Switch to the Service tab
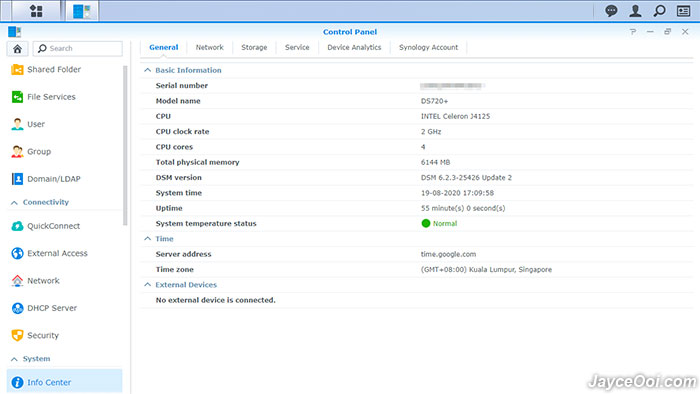700x394 pixels. pyautogui.click(x=297, y=47)
